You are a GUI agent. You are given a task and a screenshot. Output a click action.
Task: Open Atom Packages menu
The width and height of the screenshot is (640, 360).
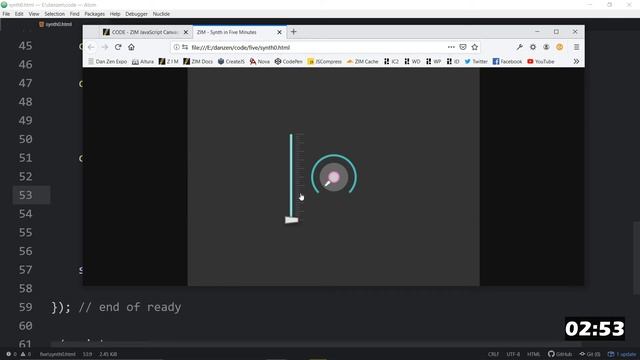click(95, 14)
